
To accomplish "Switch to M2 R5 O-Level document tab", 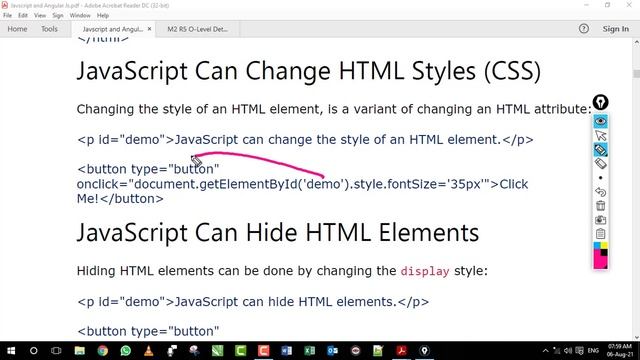I will click(x=198, y=29).
